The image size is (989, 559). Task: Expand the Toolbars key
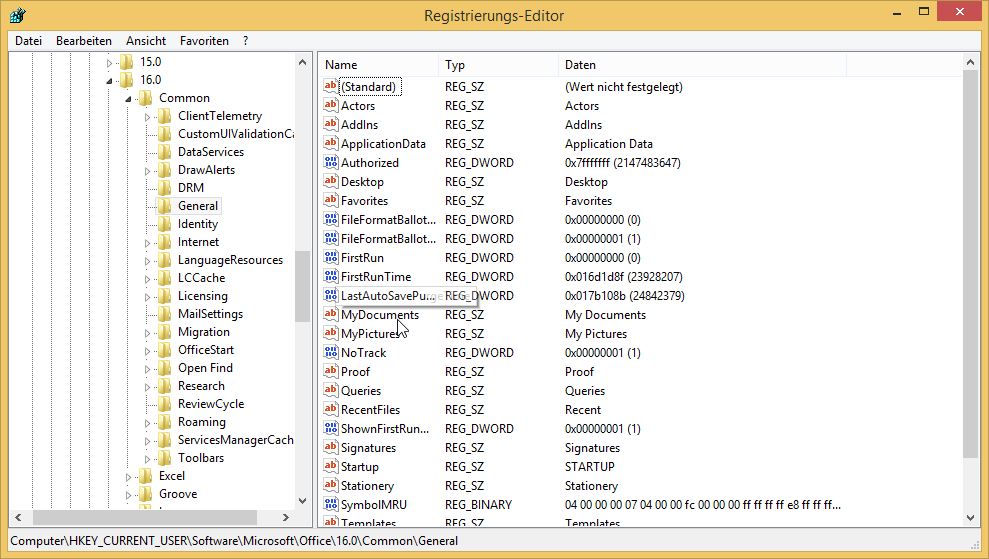click(x=147, y=459)
